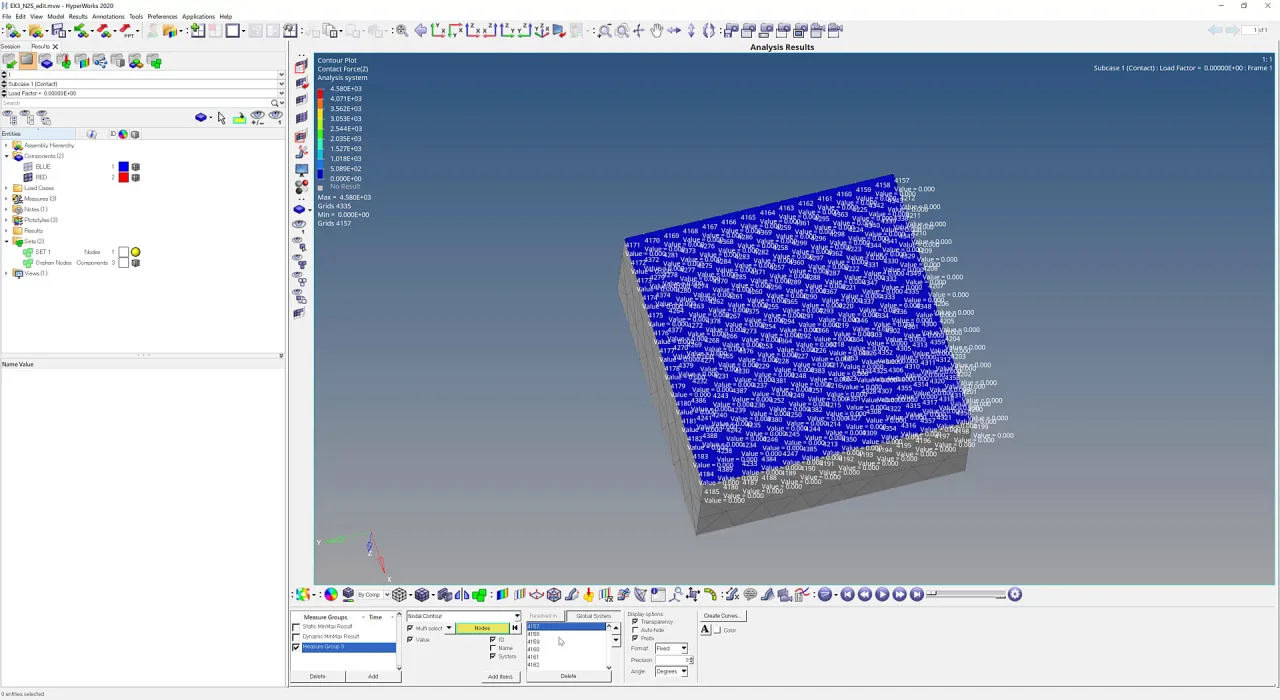
Task: Click the search magnifier in browser search
Action: 274,103
